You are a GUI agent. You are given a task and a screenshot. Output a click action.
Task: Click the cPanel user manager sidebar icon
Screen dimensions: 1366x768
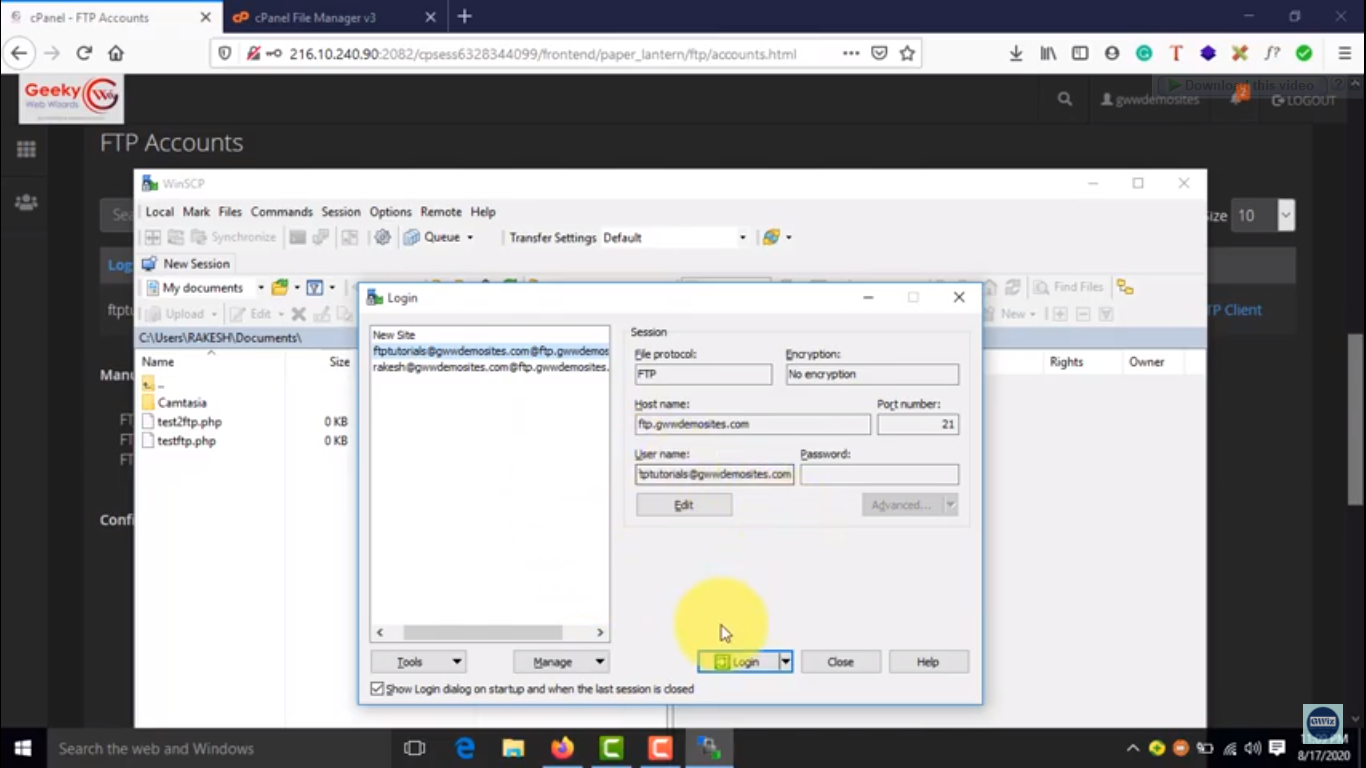(26, 202)
